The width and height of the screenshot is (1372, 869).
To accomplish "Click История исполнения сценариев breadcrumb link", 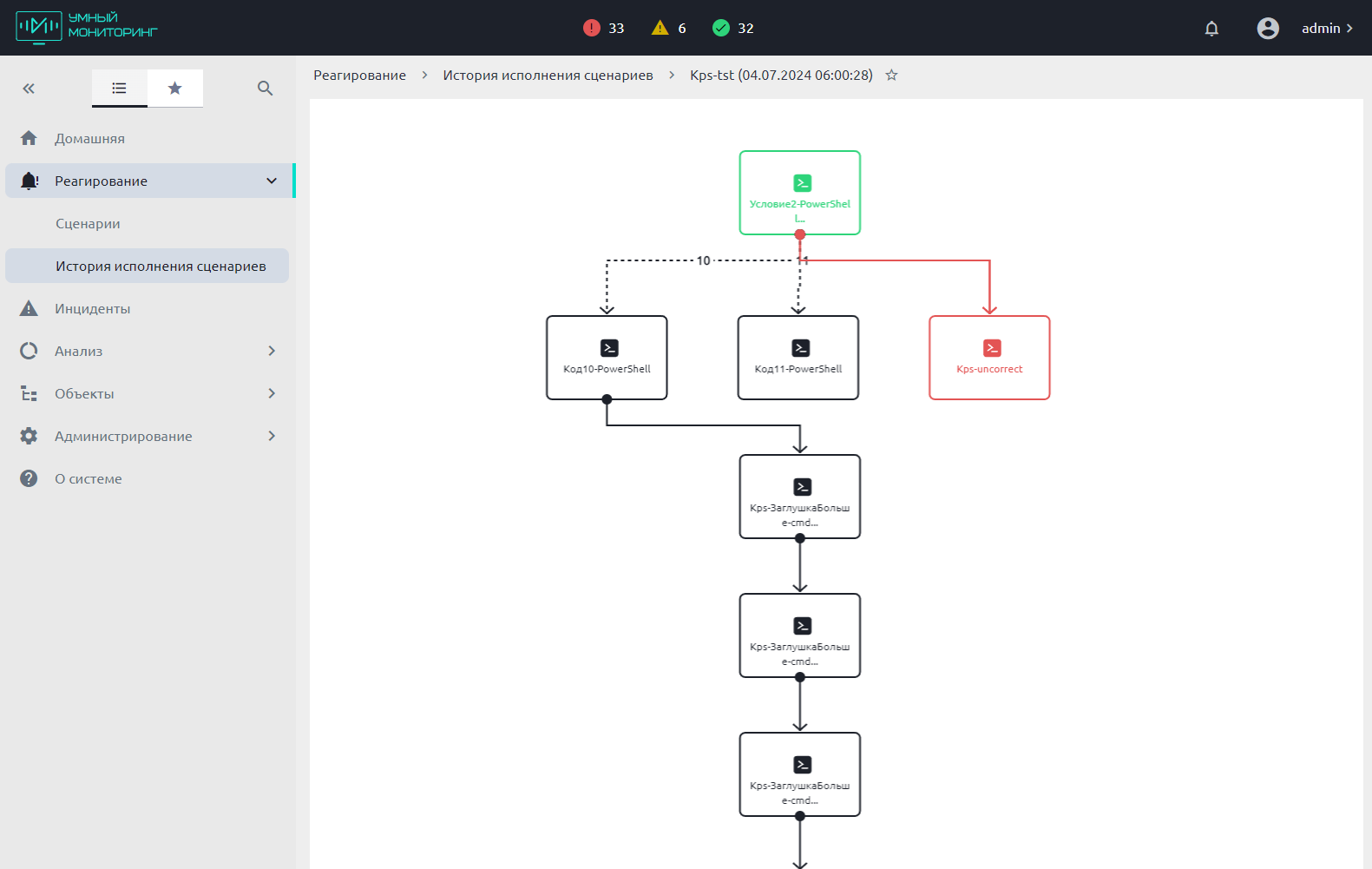I will (548, 76).
